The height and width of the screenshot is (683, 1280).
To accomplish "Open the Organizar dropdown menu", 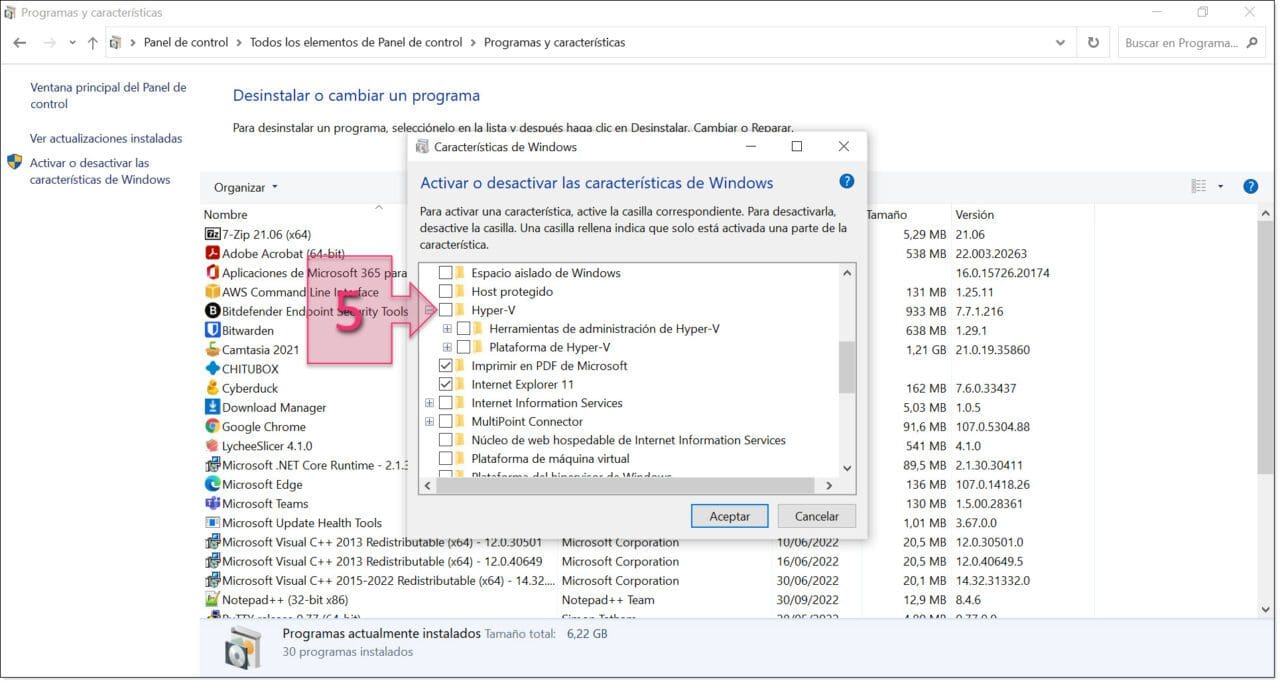I will click(245, 187).
